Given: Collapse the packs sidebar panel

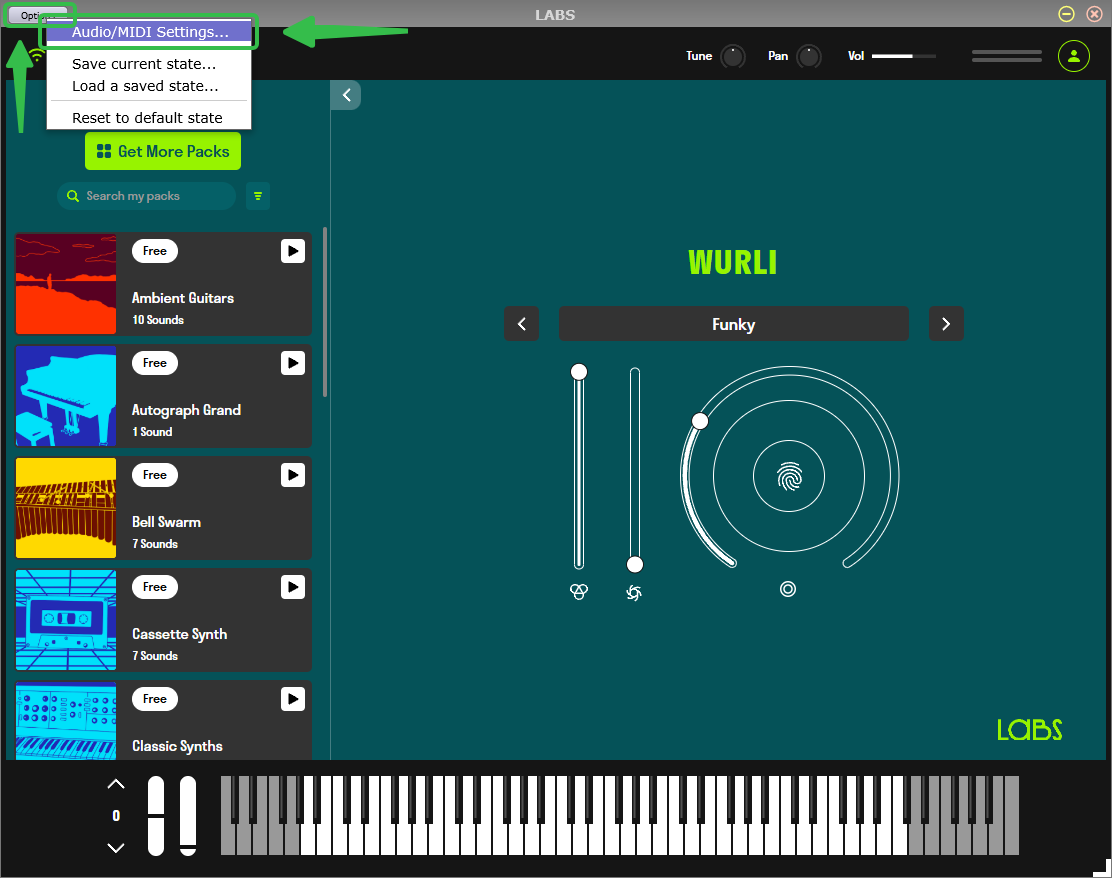Looking at the screenshot, I should pyautogui.click(x=346, y=95).
